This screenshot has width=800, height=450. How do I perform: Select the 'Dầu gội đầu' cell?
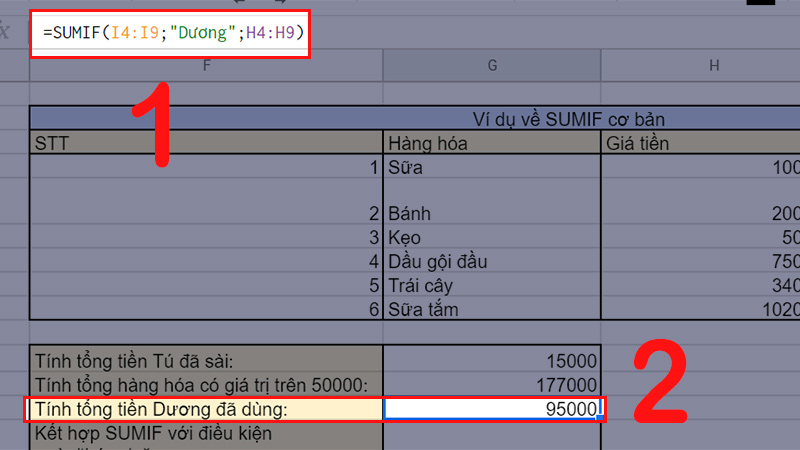(491, 262)
